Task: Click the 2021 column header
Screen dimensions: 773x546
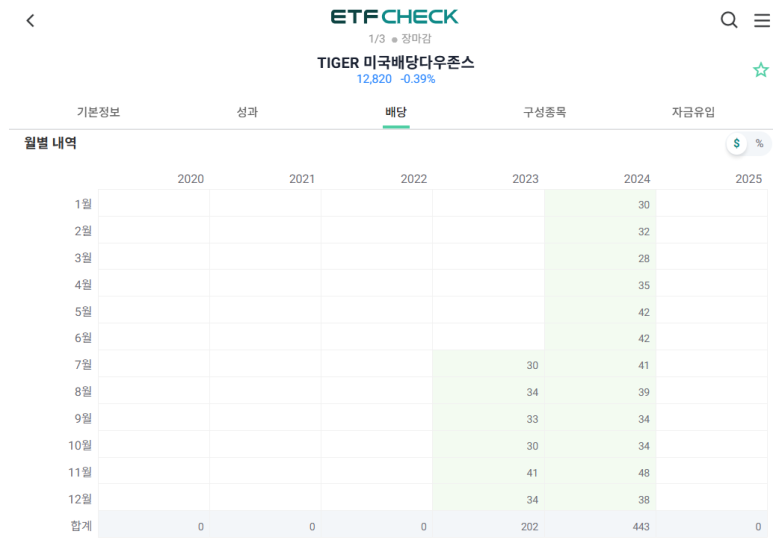Action: [302, 179]
